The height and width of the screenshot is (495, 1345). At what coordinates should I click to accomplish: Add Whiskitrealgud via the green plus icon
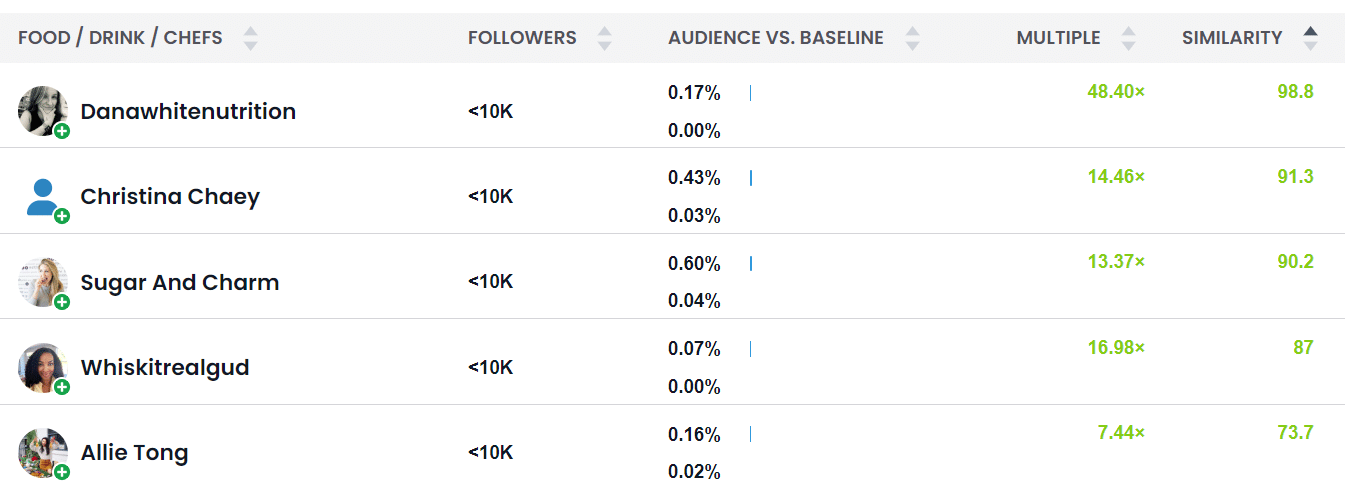click(62, 387)
